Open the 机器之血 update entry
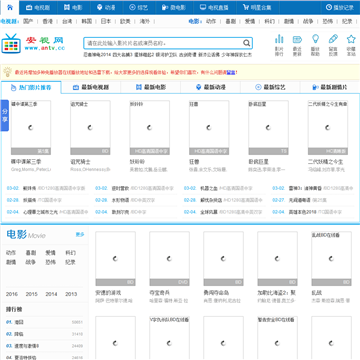The height and width of the screenshot is (360, 360). (209, 188)
